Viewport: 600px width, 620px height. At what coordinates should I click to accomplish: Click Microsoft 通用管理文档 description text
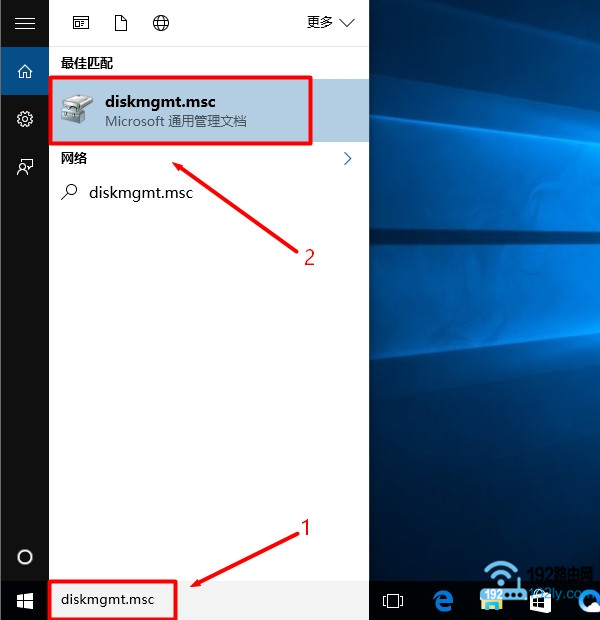176,121
